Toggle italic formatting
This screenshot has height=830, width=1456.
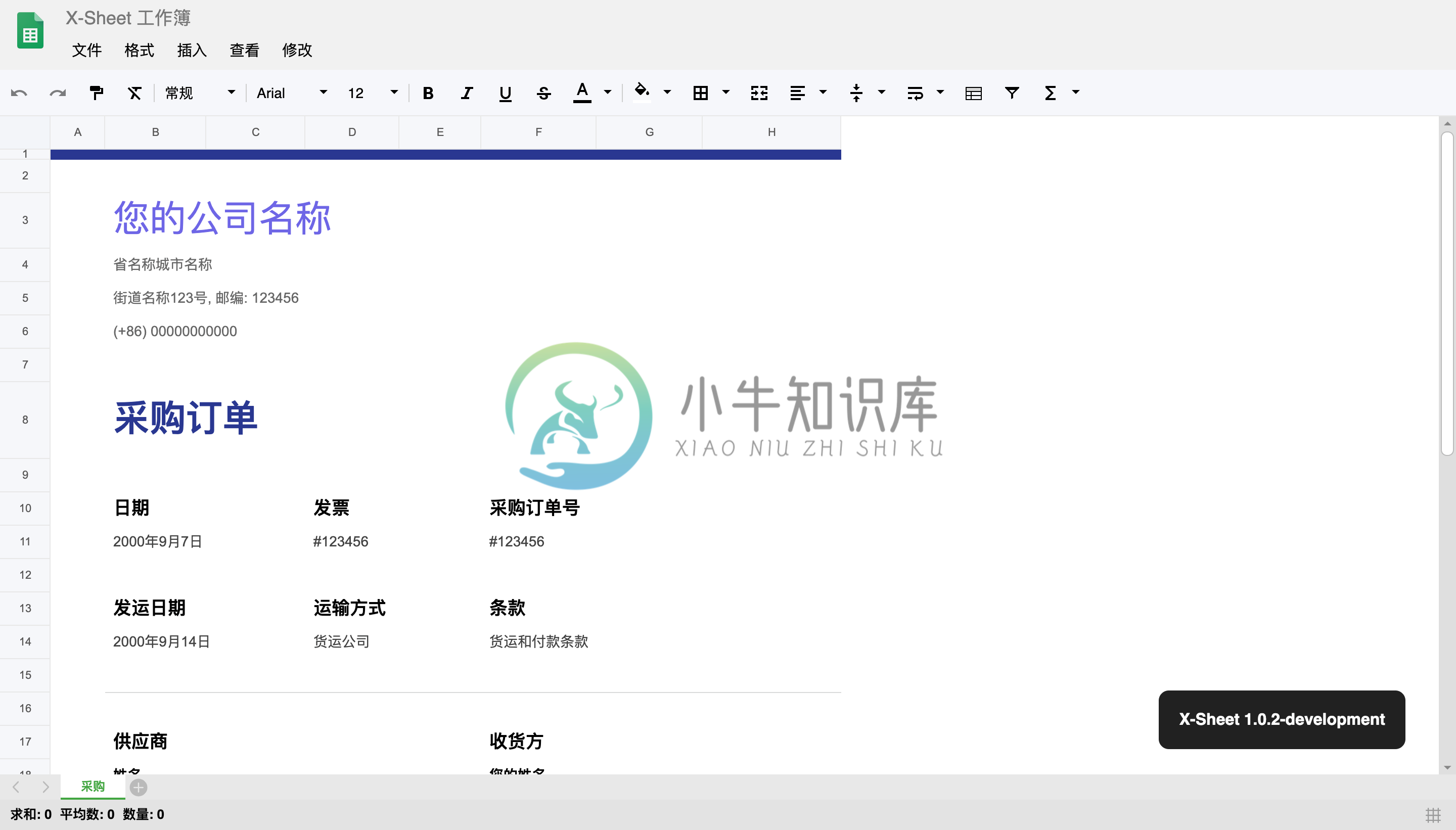click(467, 93)
